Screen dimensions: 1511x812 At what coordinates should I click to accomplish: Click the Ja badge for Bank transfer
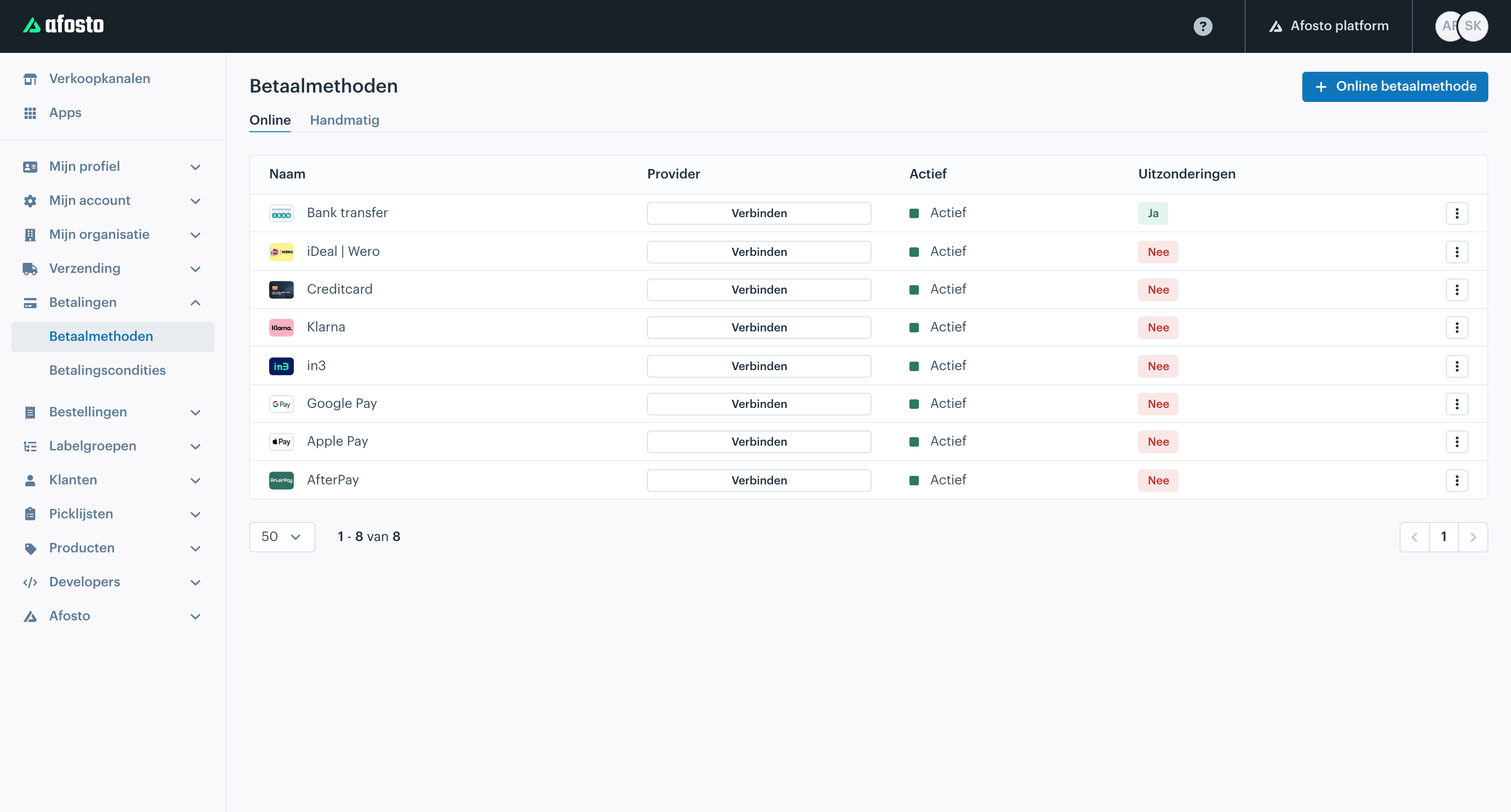tap(1153, 213)
